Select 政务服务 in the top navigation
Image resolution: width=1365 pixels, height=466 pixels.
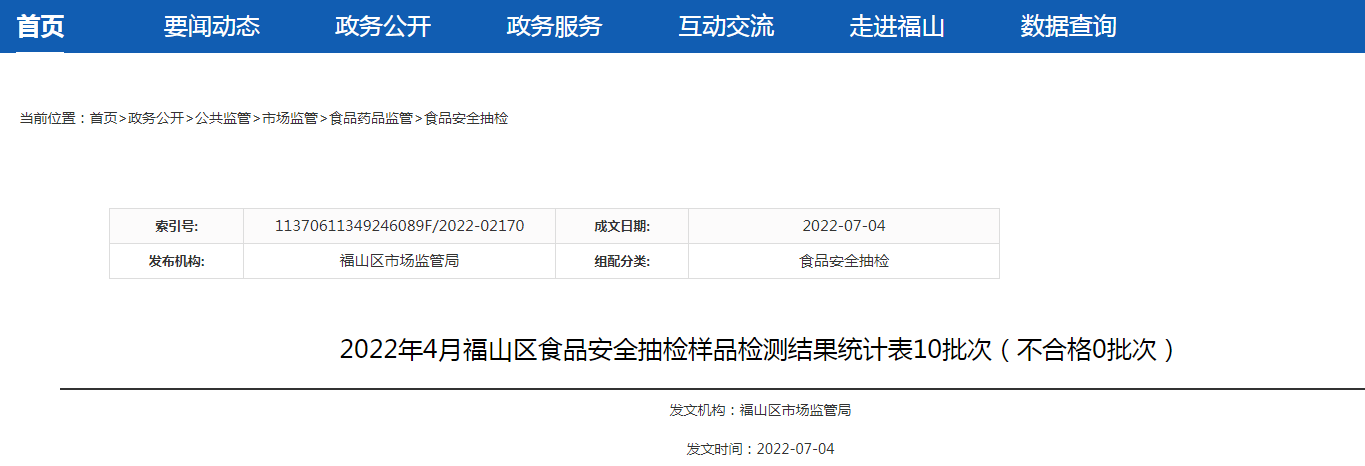pos(555,27)
